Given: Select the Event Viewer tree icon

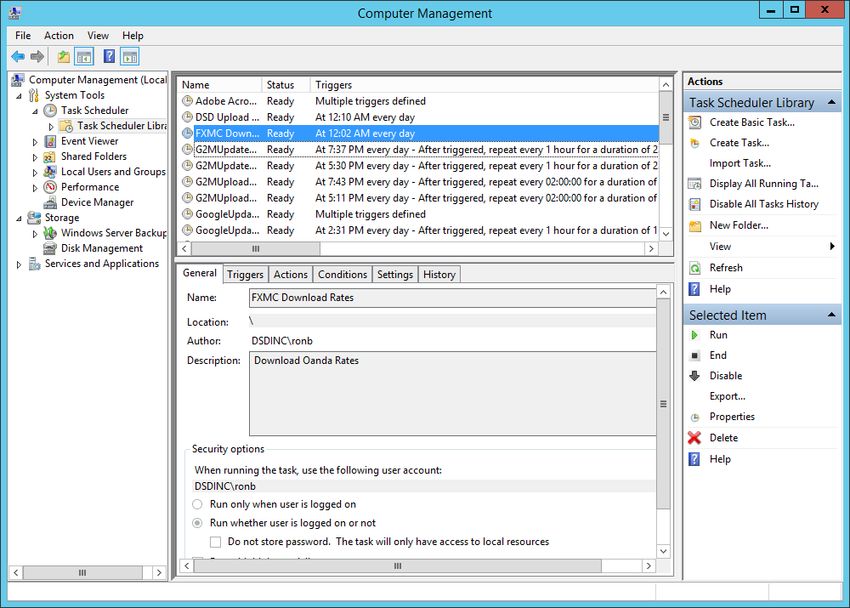Looking at the screenshot, I should coord(50,141).
